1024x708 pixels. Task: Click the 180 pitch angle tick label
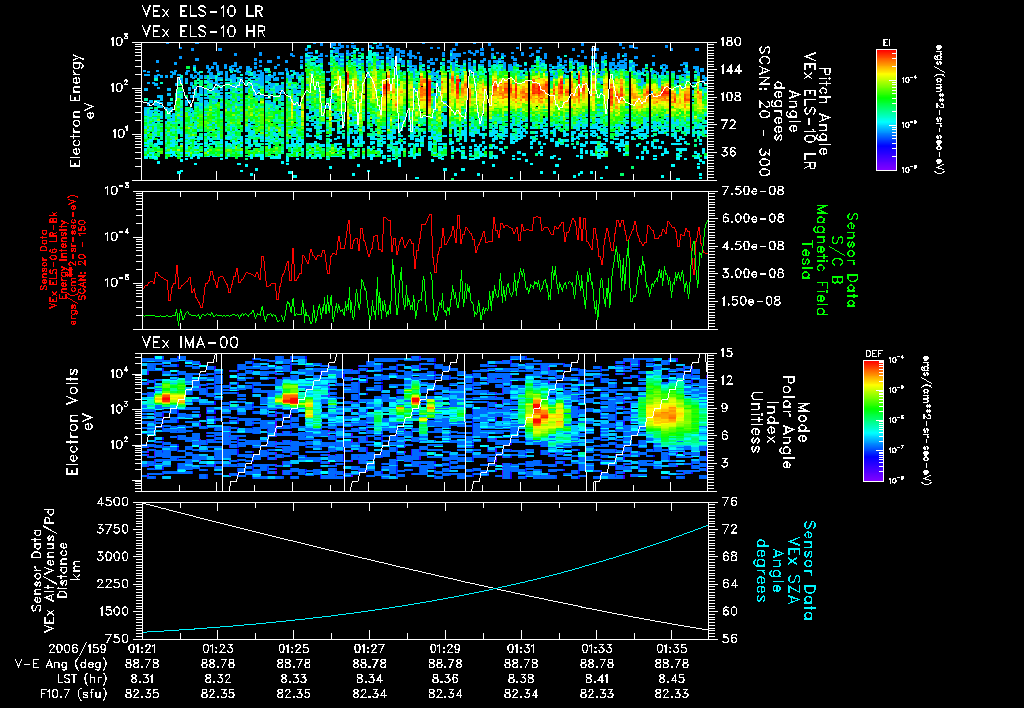point(731,42)
